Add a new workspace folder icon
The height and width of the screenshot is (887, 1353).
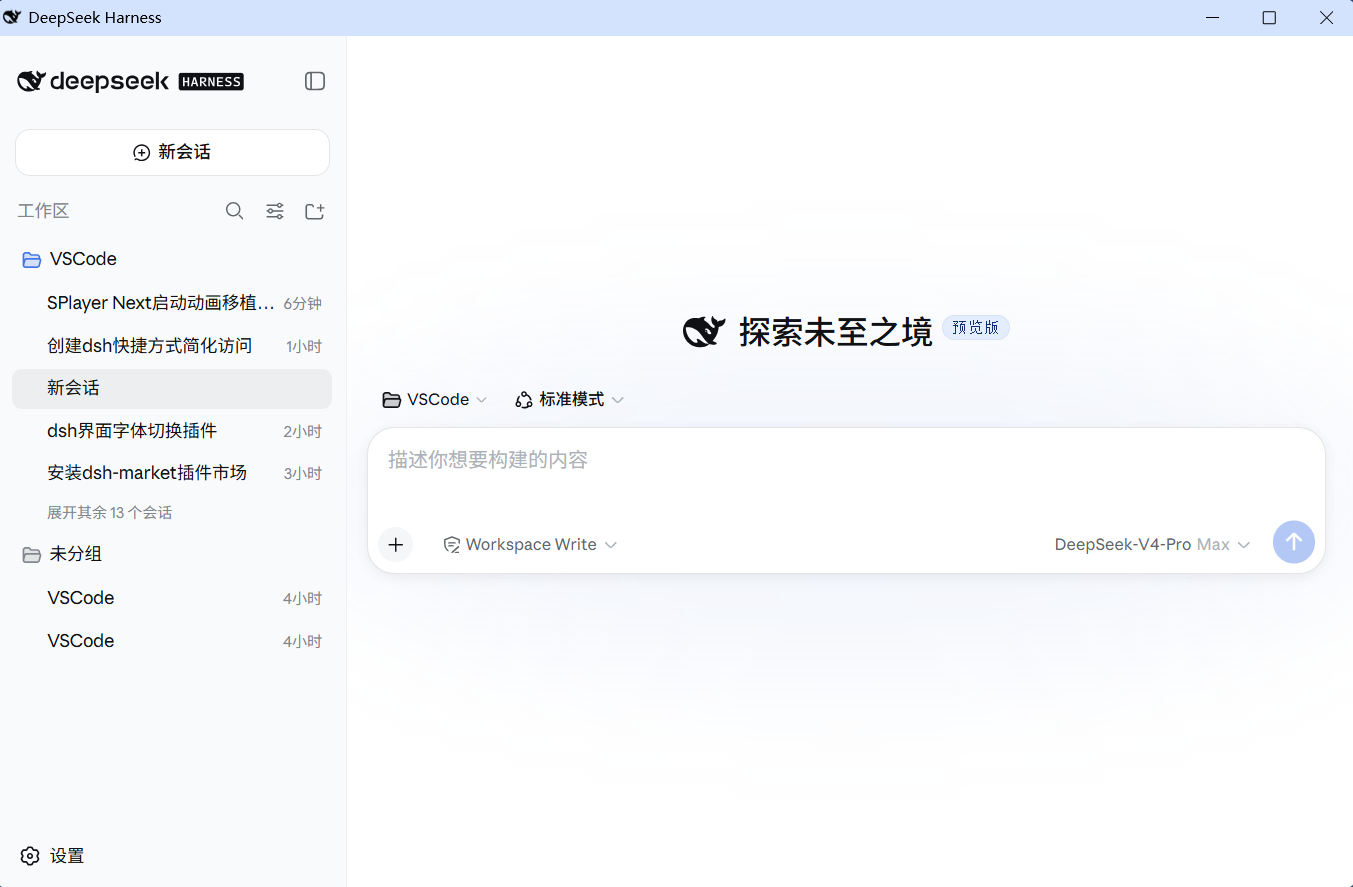(315, 211)
